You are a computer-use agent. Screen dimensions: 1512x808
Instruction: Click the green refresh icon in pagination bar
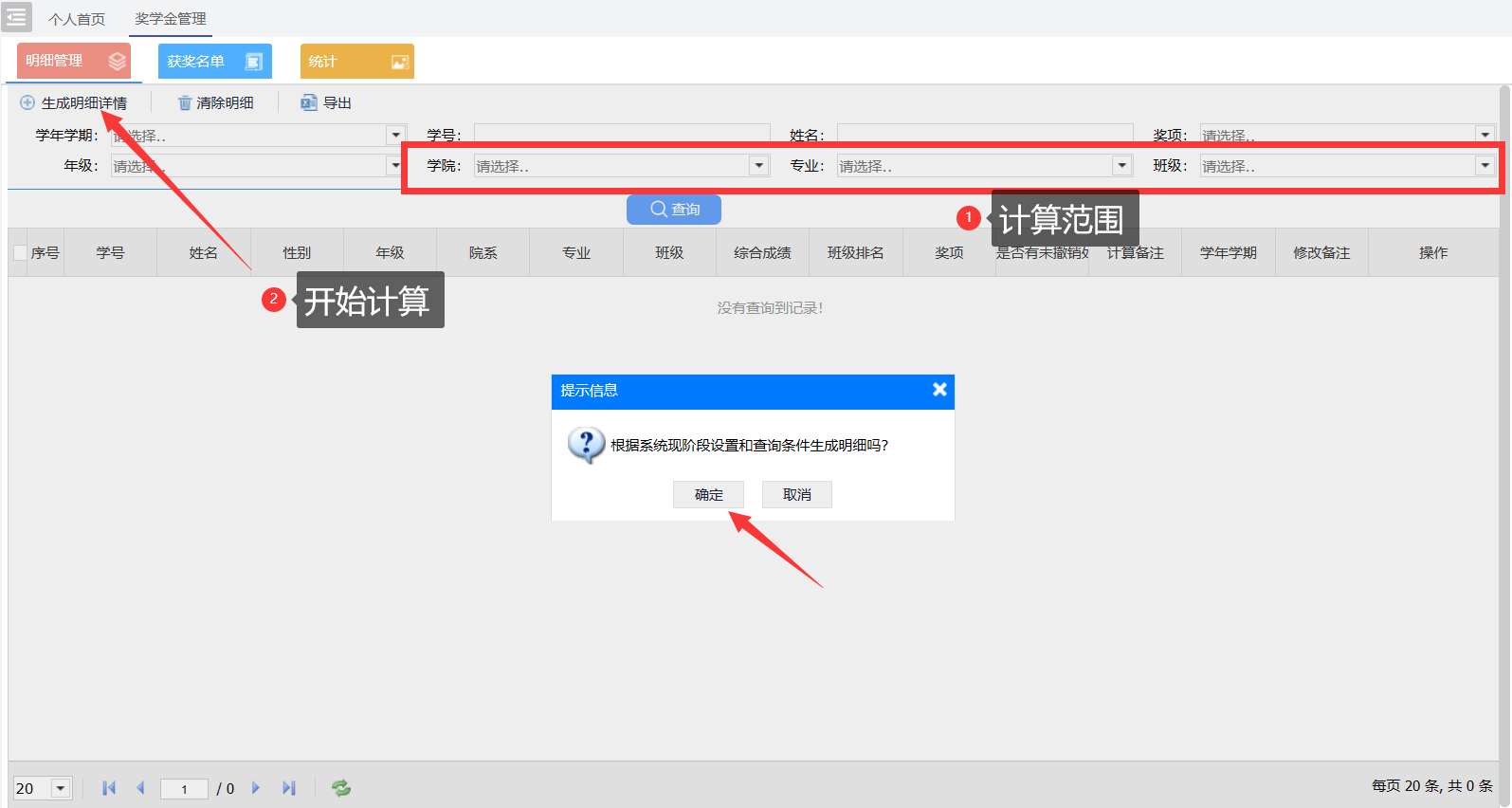pyautogui.click(x=341, y=788)
